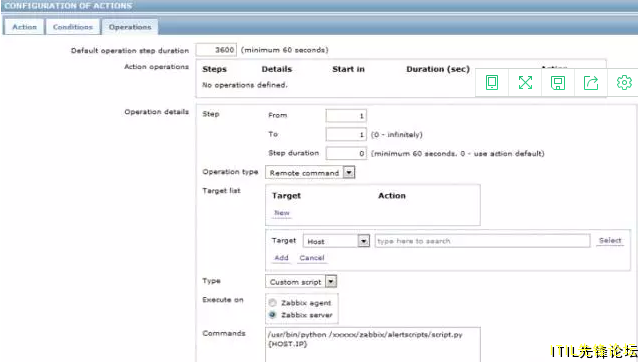This screenshot has height=362, width=638.
Task: Click the 'Execute on' label
Action: tap(223, 300)
